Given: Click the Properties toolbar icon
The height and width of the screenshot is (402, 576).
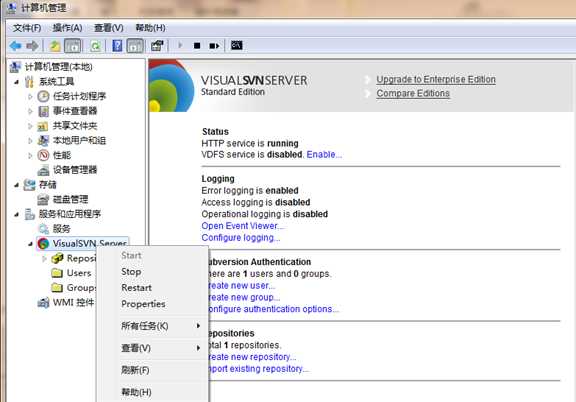Looking at the screenshot, I should [157, 46].
